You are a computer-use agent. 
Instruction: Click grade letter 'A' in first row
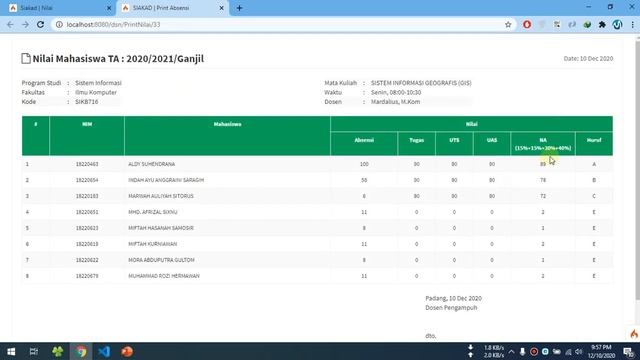594,164
